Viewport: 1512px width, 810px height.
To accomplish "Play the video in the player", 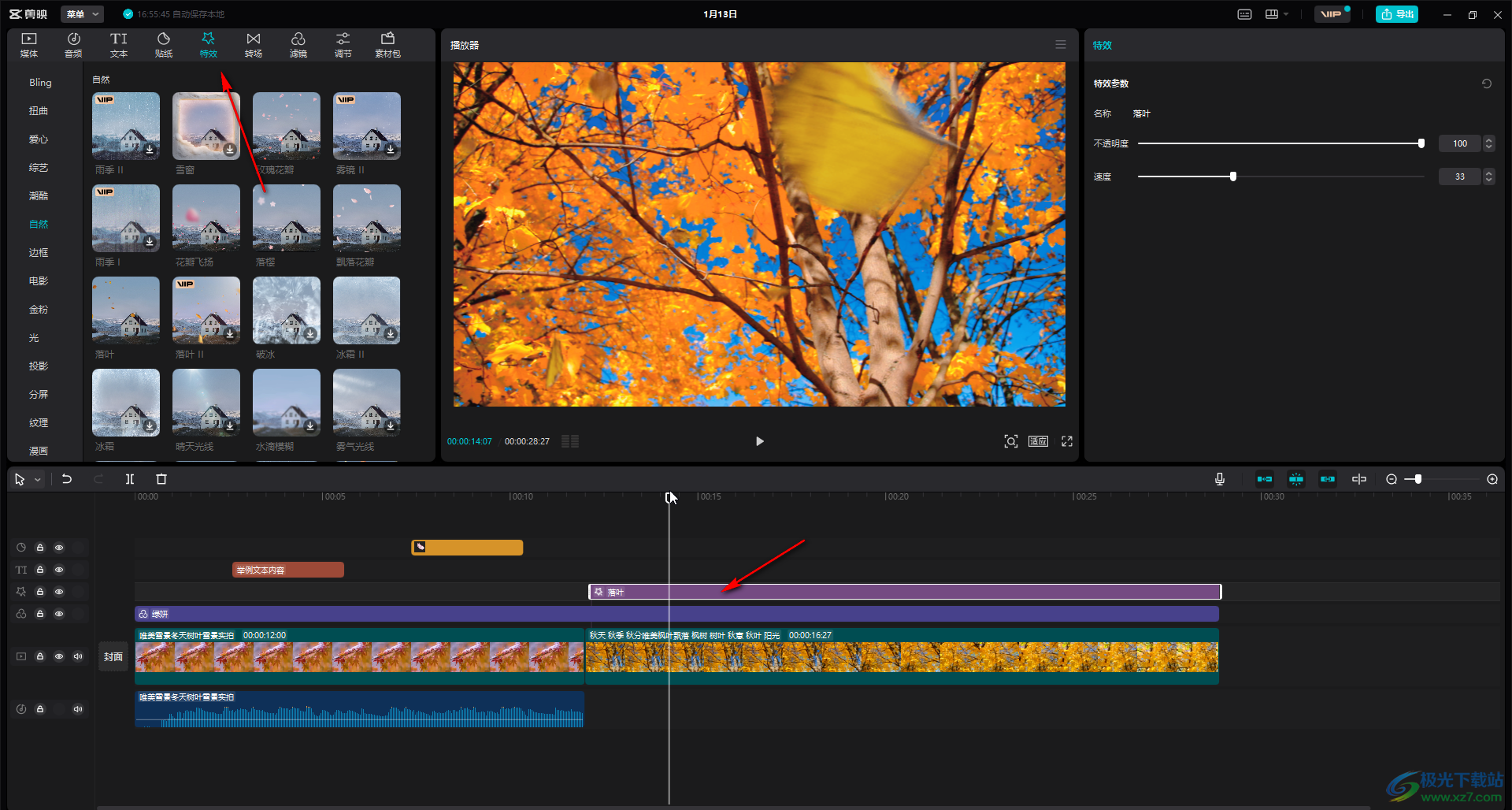I will pos(759,441).
